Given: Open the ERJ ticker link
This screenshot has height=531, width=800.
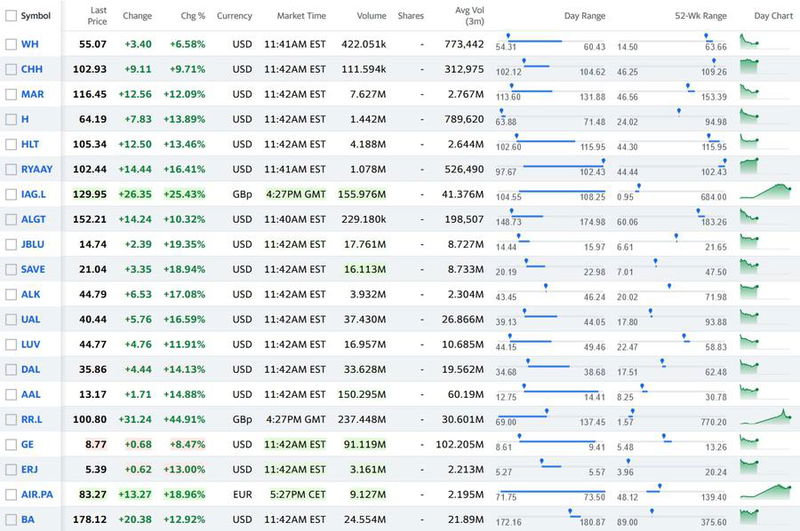Looking at the screenshot, I should 29,469.
